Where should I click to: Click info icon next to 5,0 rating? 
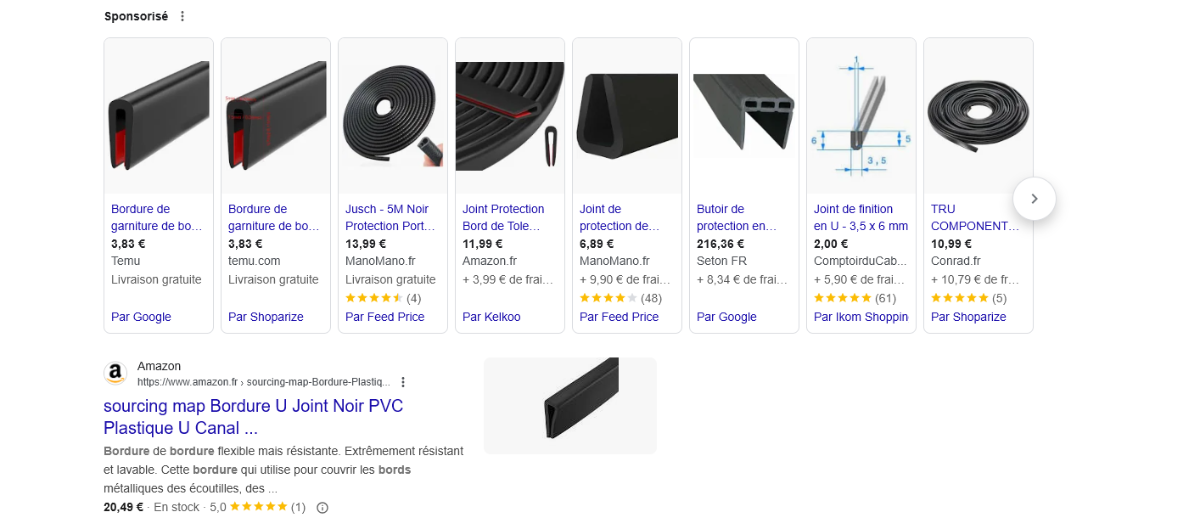tap(322, 507)
